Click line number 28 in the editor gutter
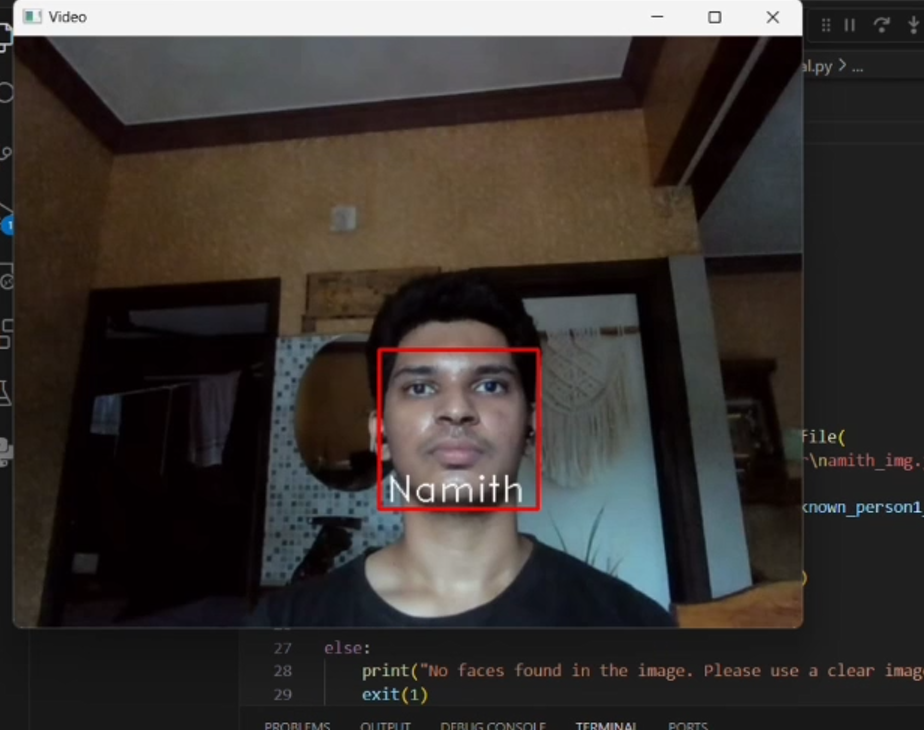Image resolution: width=924 pixels, height=730 pixels. pos(282,671)
